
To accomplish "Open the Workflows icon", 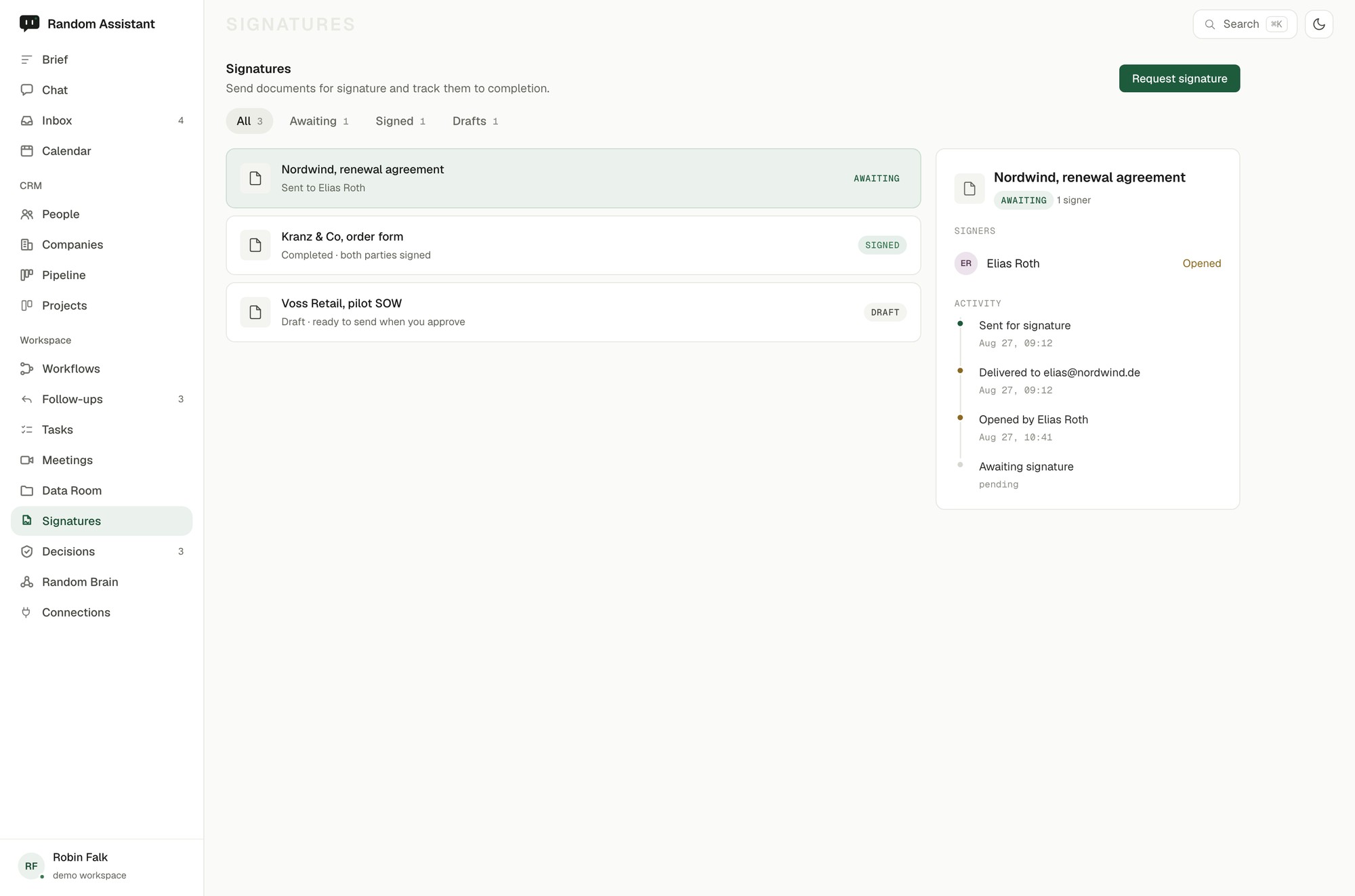I will [27, 368].
